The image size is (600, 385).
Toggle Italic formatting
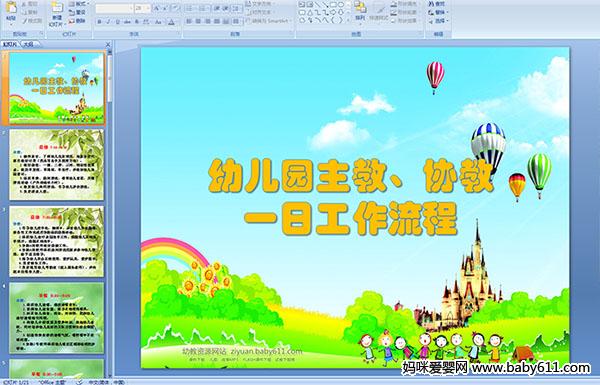[108, 22]
